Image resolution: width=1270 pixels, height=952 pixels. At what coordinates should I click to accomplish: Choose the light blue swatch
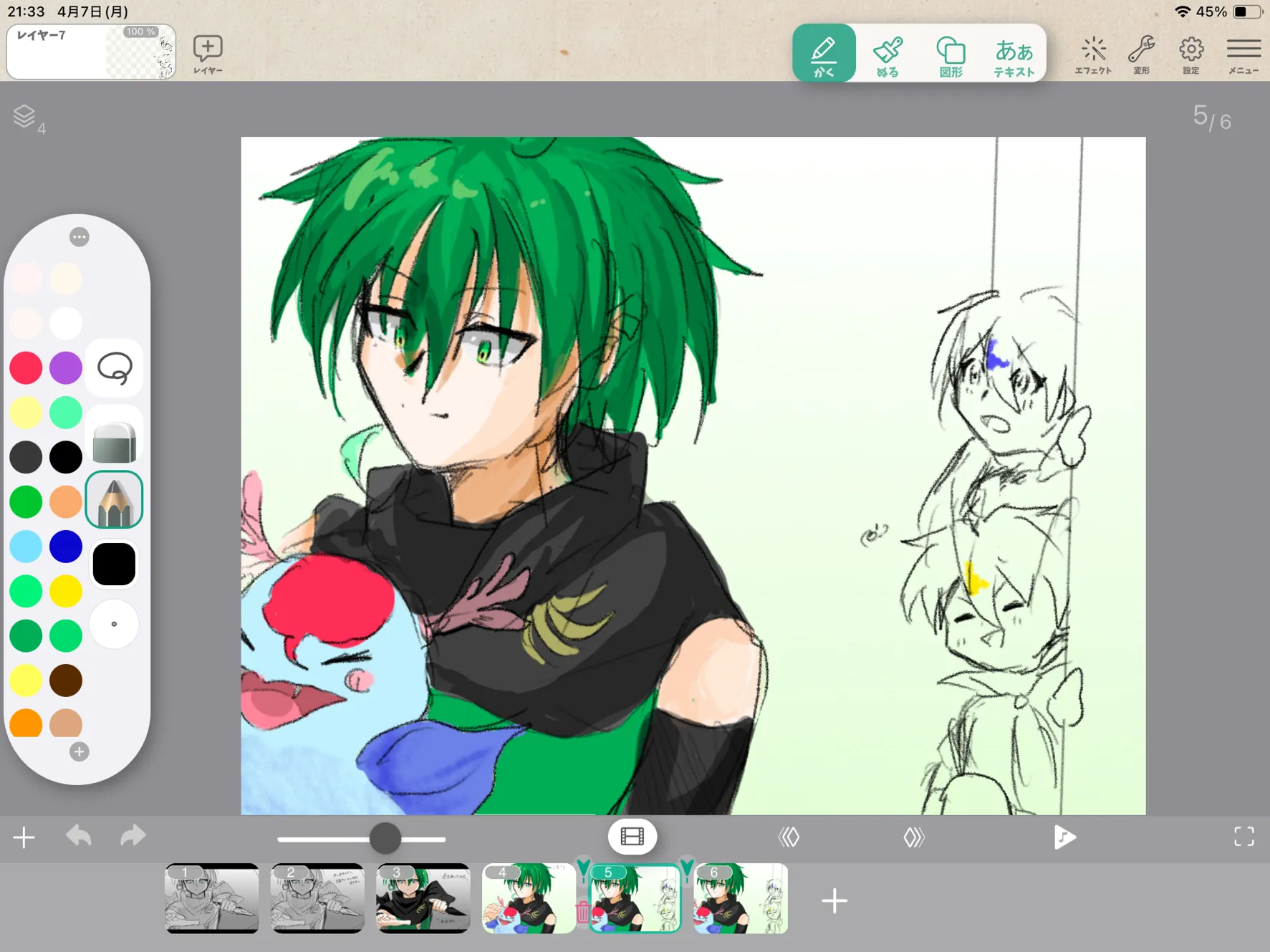pyautogui.click(x=26, y=546)
